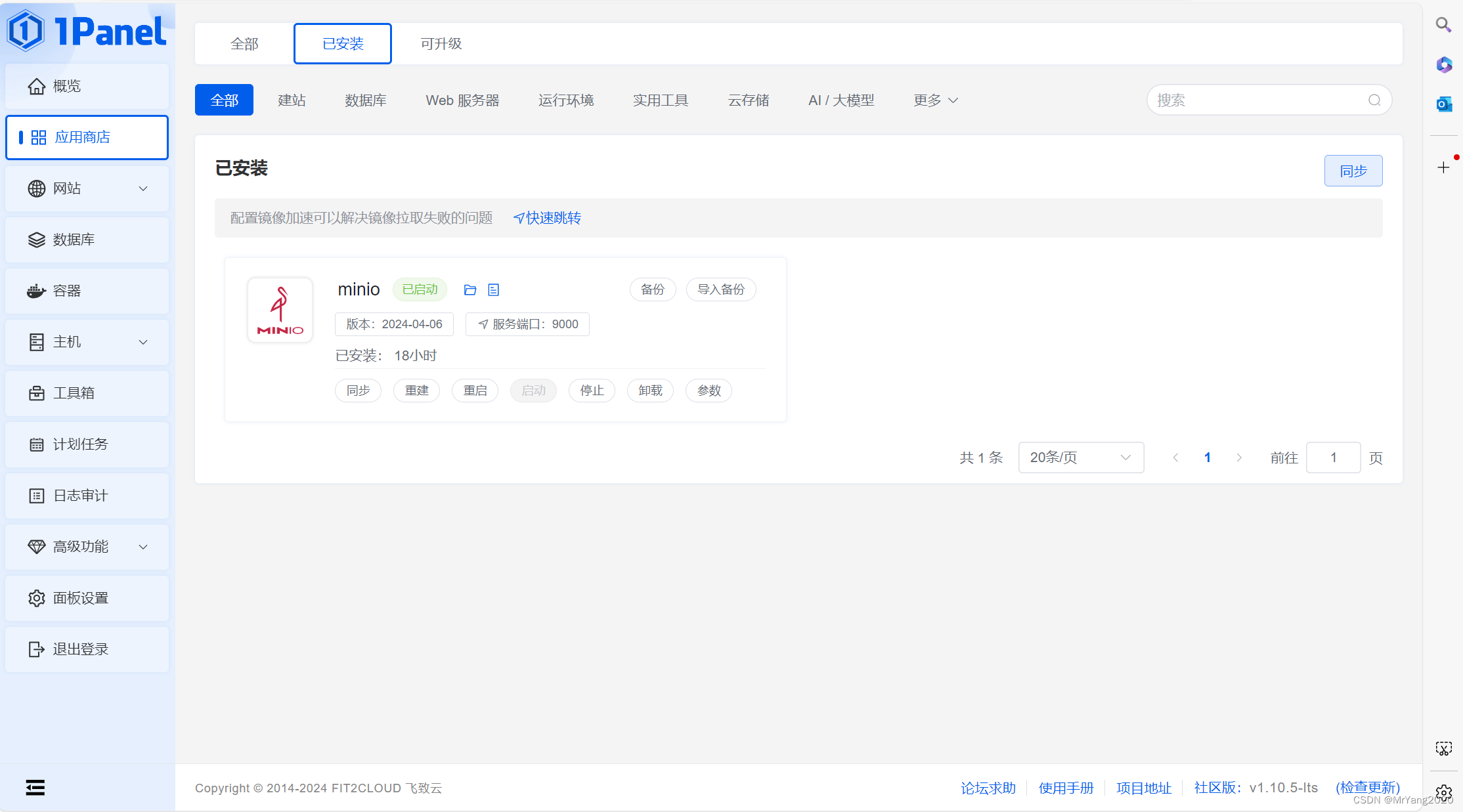Image resolution: width=1463 pixels, height=812 pixels.
Task: Open minio folder directory icon
Action: [469, 289]
